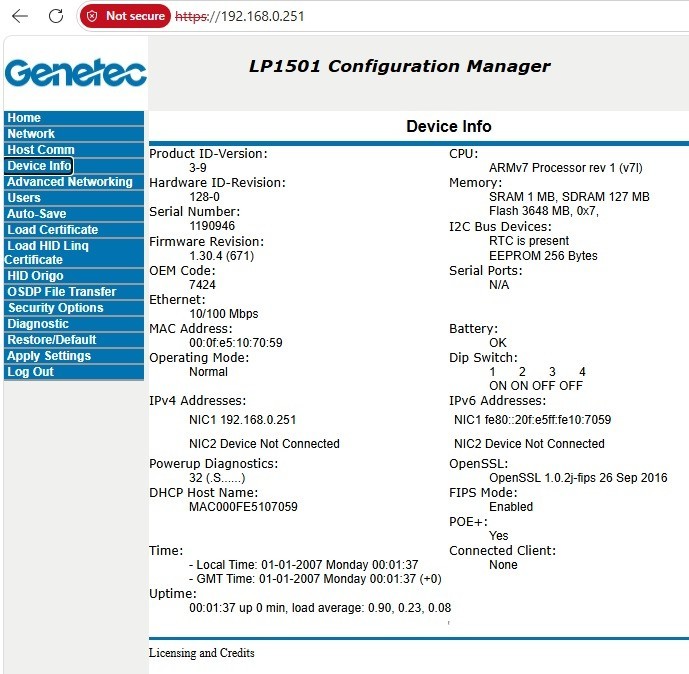Click the ARMv7 Processor rev 1 text
The height and width of the screenshot is (674, 689).
(566, 168)
